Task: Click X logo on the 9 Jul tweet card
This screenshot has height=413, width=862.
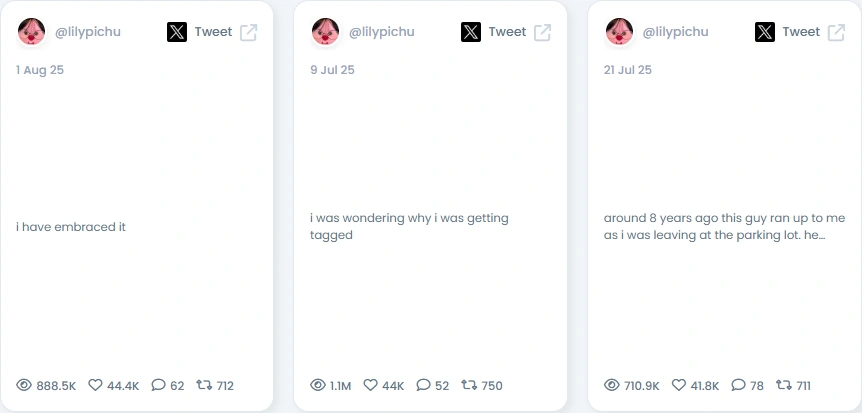Action: pos(471,32)
